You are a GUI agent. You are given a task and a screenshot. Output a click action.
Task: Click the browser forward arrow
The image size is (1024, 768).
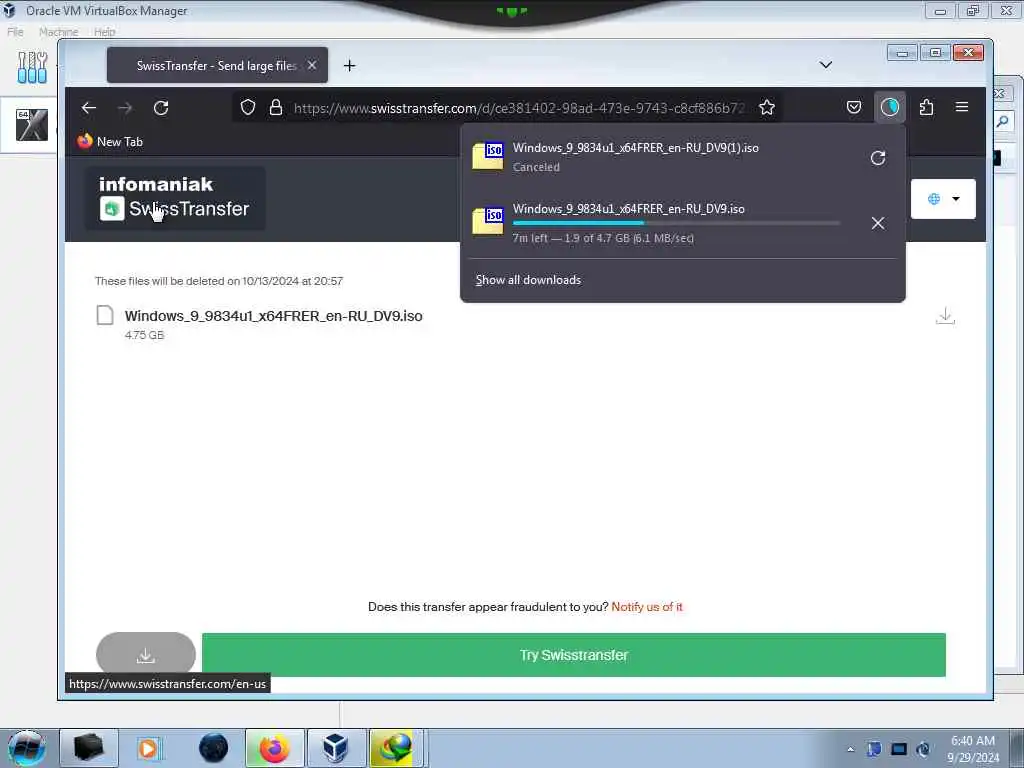(125, 108)
